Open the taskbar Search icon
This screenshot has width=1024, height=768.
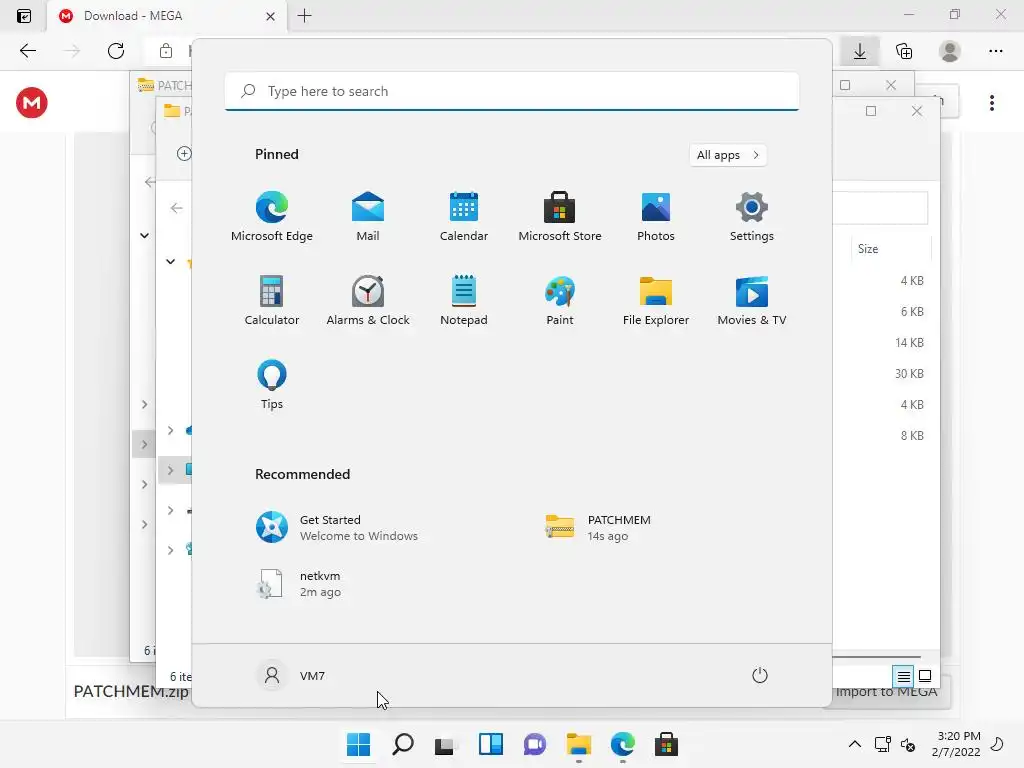coord(403,744)
